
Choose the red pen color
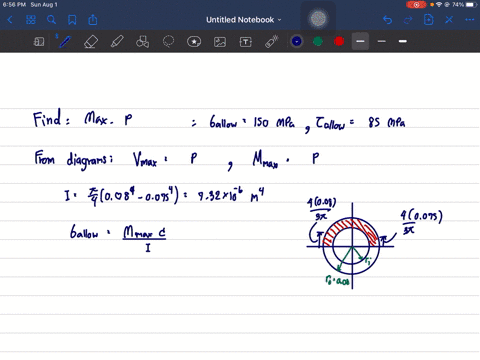click(339, 41)
